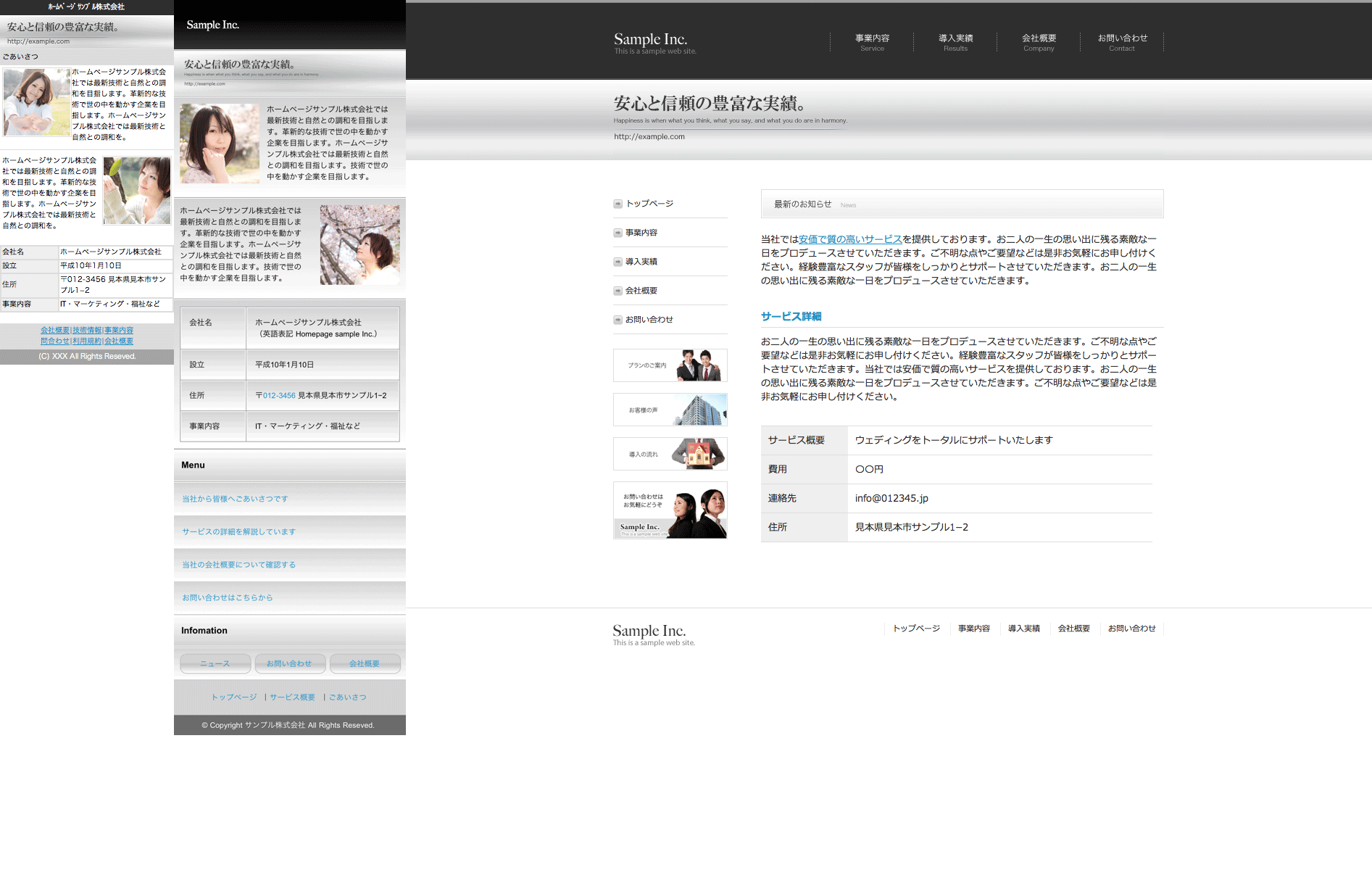This screenshot has width=1372, height=870.
Task: Click the arrow icon beside sidebar トップページ
Action: click(x=618, y=204)
